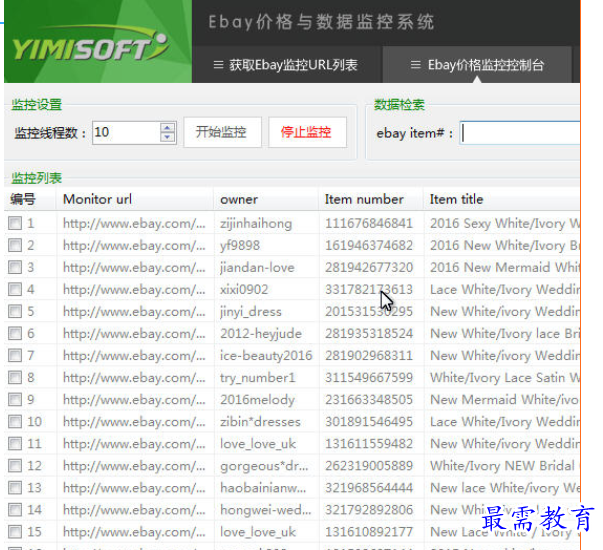This screenshot has height=550, width=603.
Task: Click item number 131611559482
Action: point(369,444)
